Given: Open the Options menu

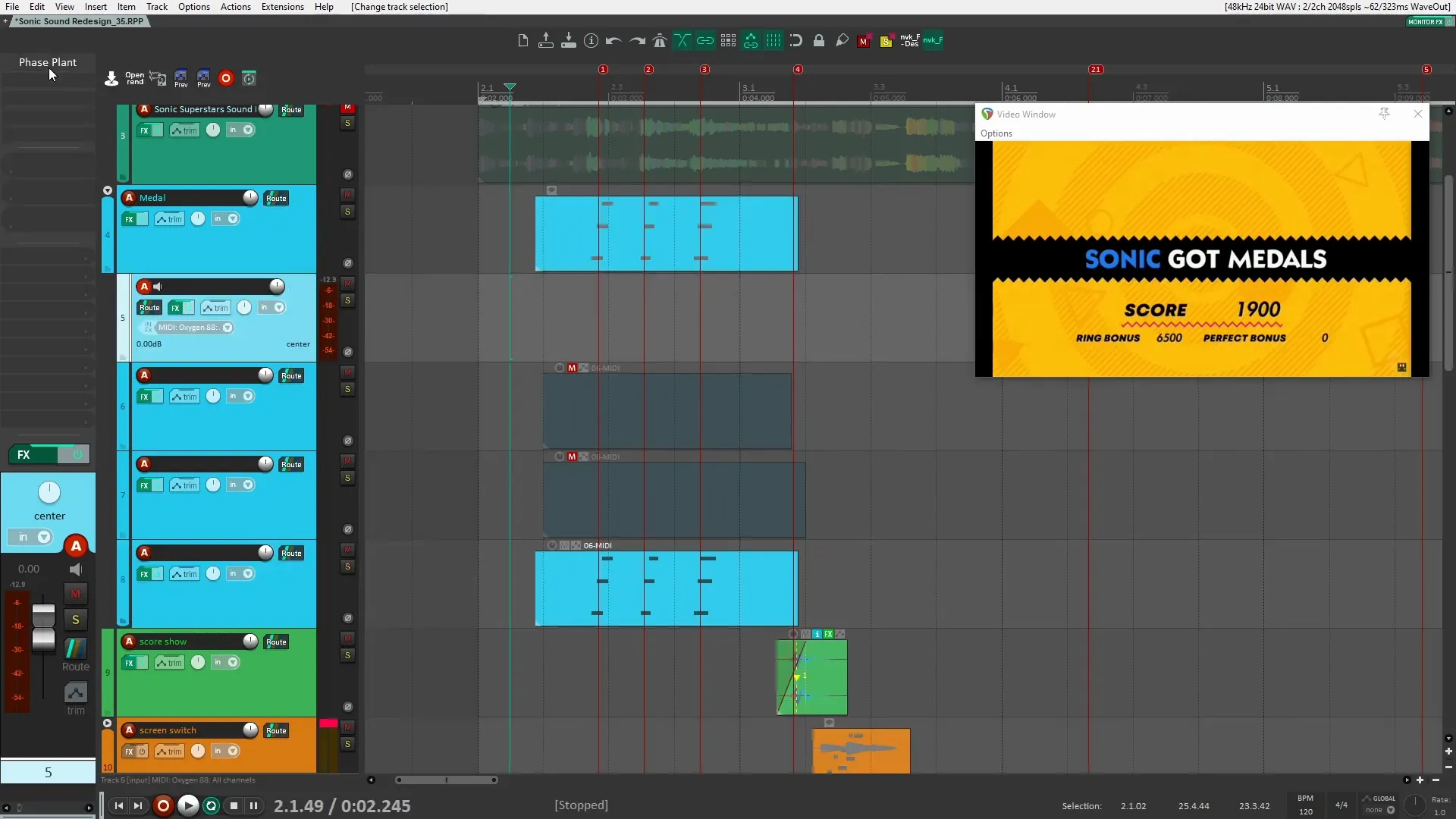Looking at the screenshot, I should 194,7.
